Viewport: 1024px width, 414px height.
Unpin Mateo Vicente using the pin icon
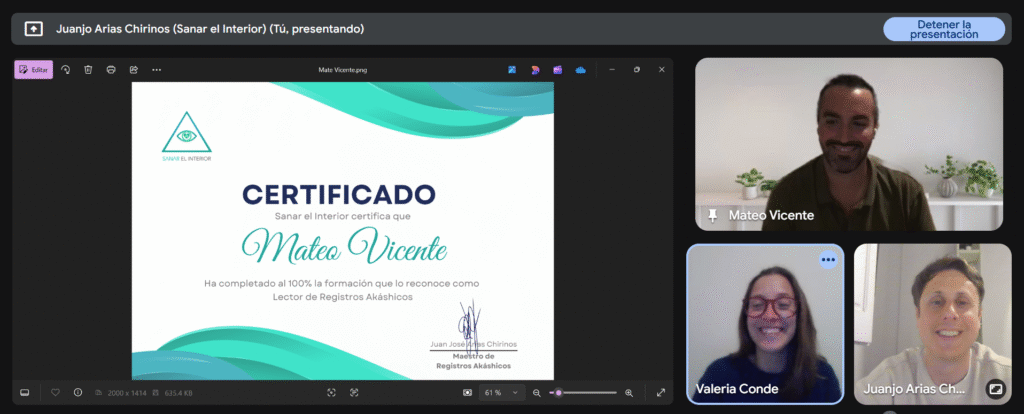click(712, 215)
